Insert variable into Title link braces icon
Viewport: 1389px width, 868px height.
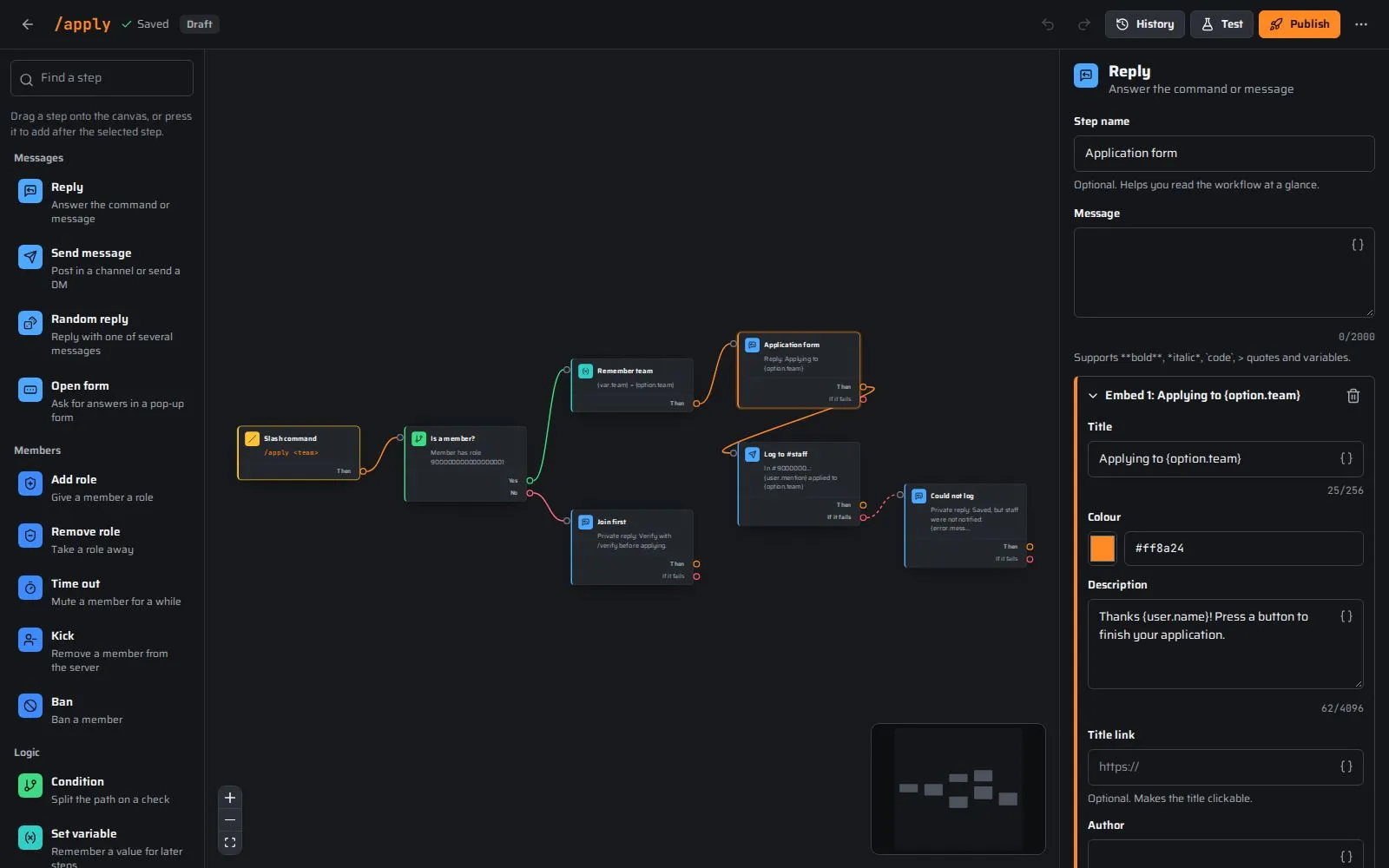[1346, 766]
